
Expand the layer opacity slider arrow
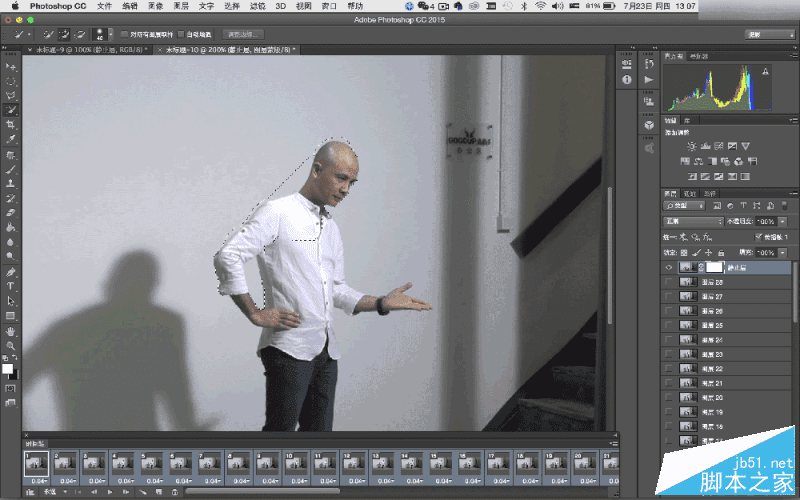pos(783,221)
